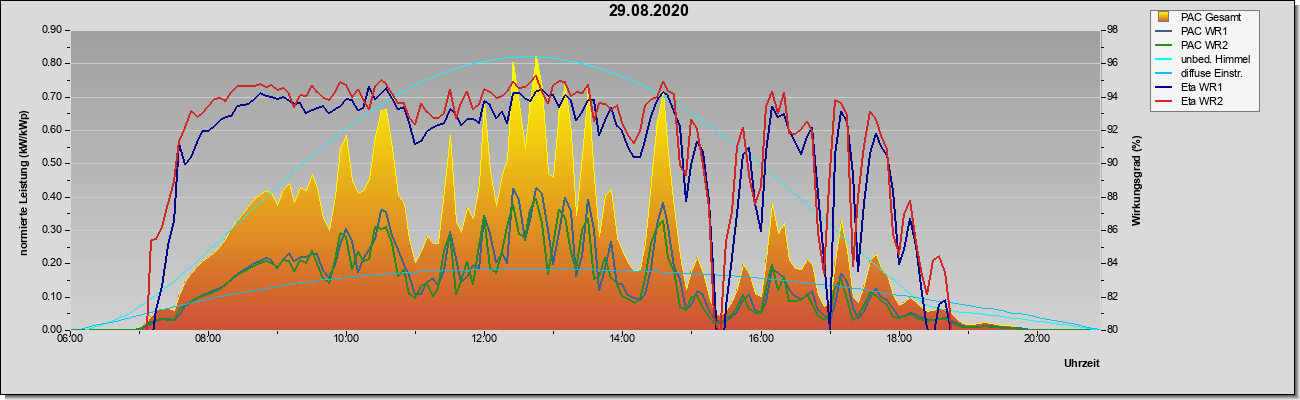Click the 0.40 power axis value

click(53, 197)
